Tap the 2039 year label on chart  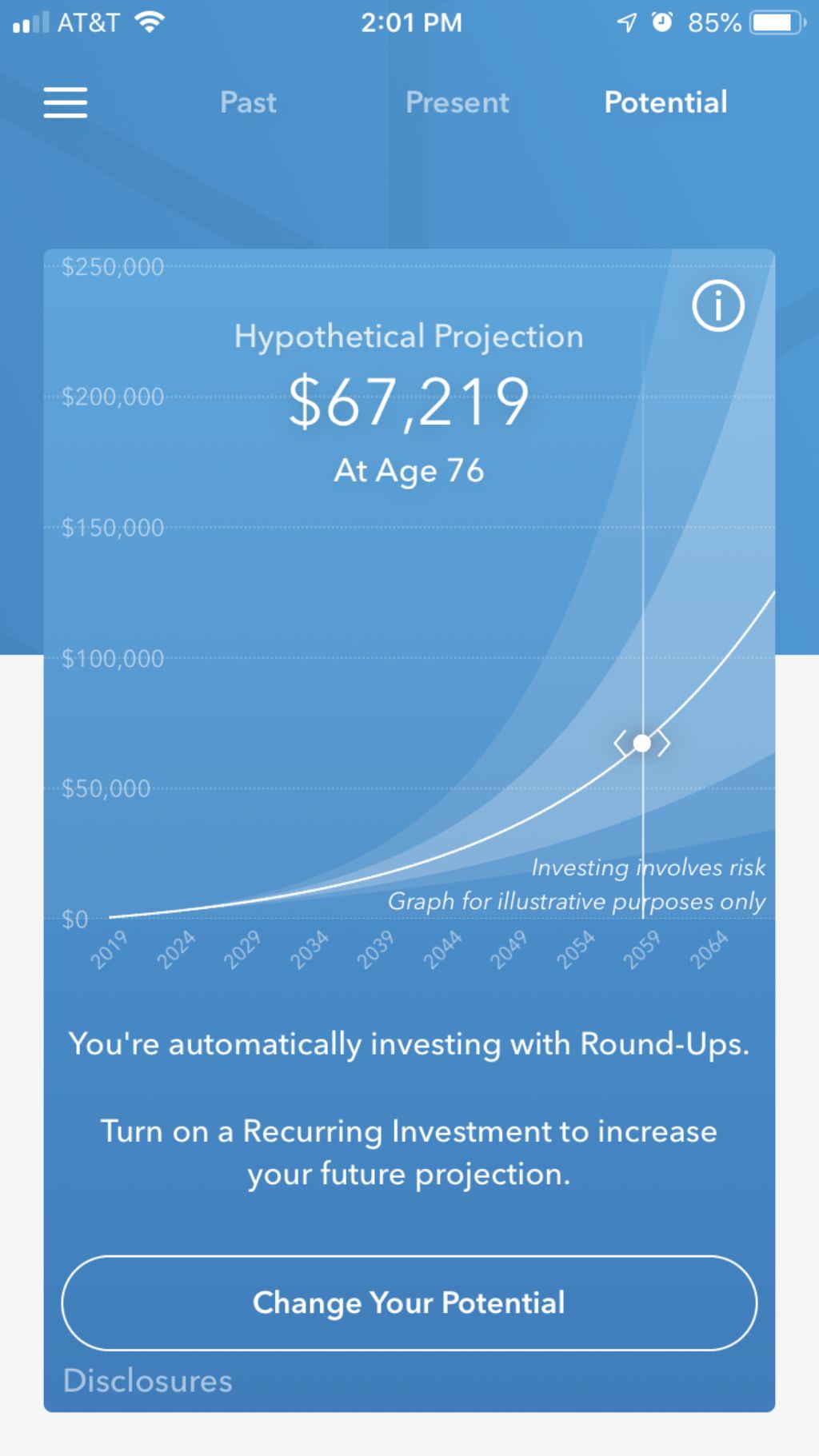374,949
